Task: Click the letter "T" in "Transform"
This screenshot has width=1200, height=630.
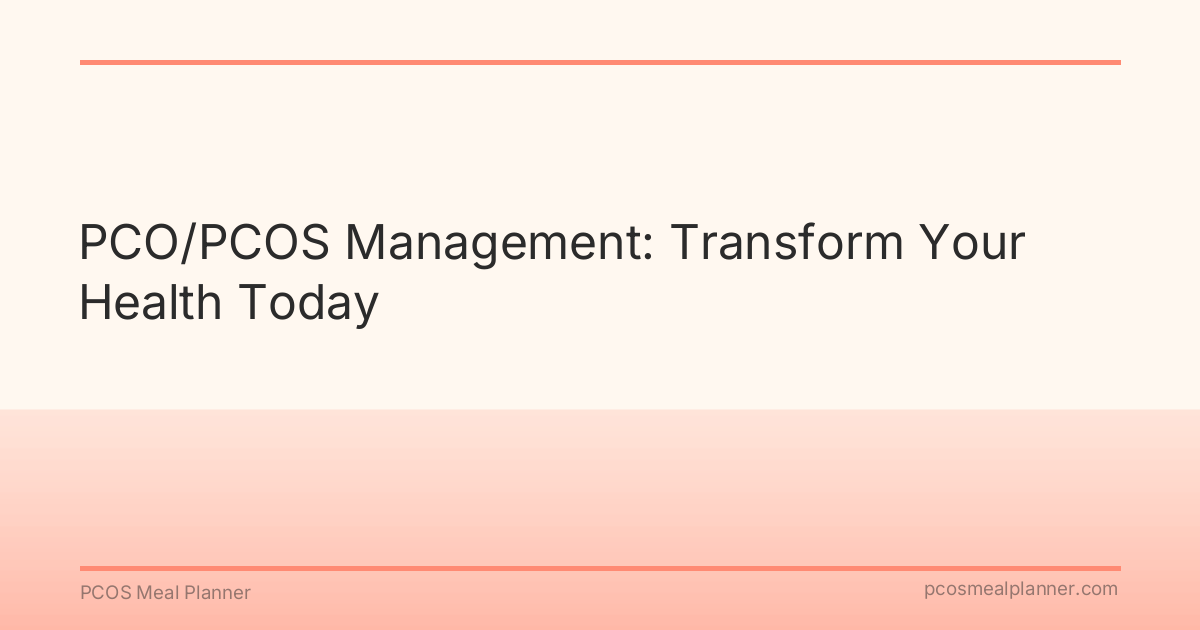Action: (x=683, y=245)
